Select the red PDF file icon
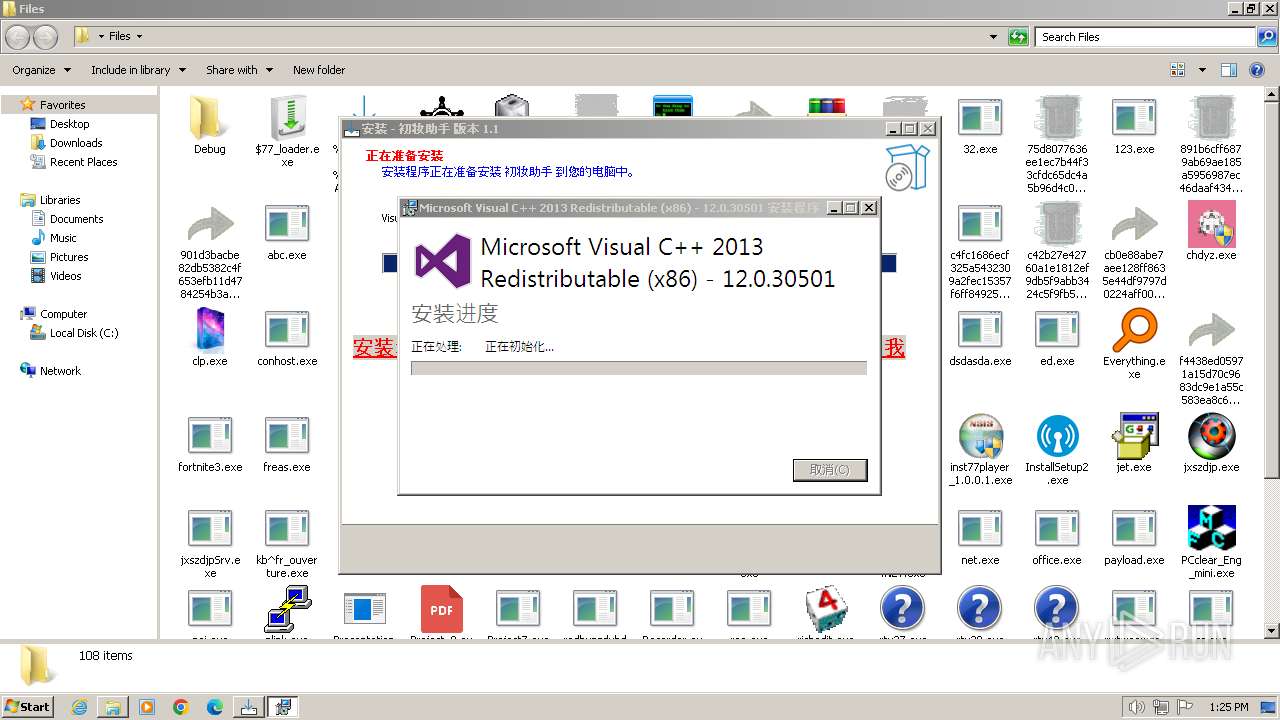The width and height of the screenshot is (1280, 720). click(441, 608)
